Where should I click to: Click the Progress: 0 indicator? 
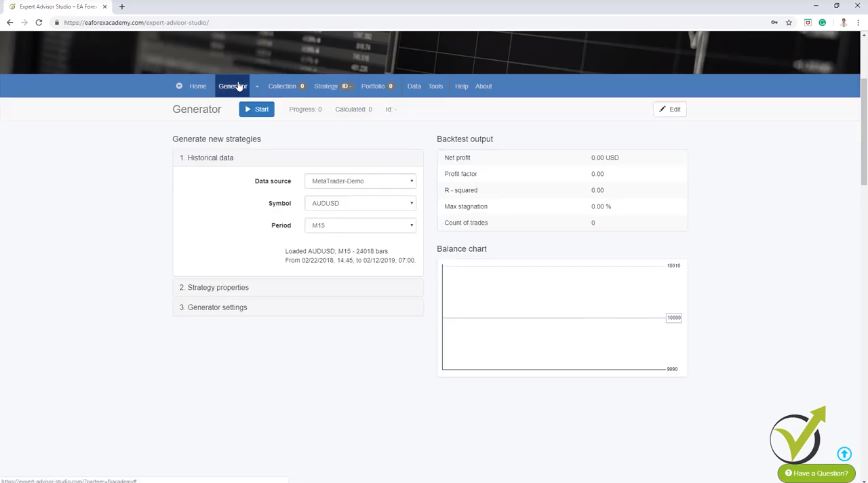[305, 110]
